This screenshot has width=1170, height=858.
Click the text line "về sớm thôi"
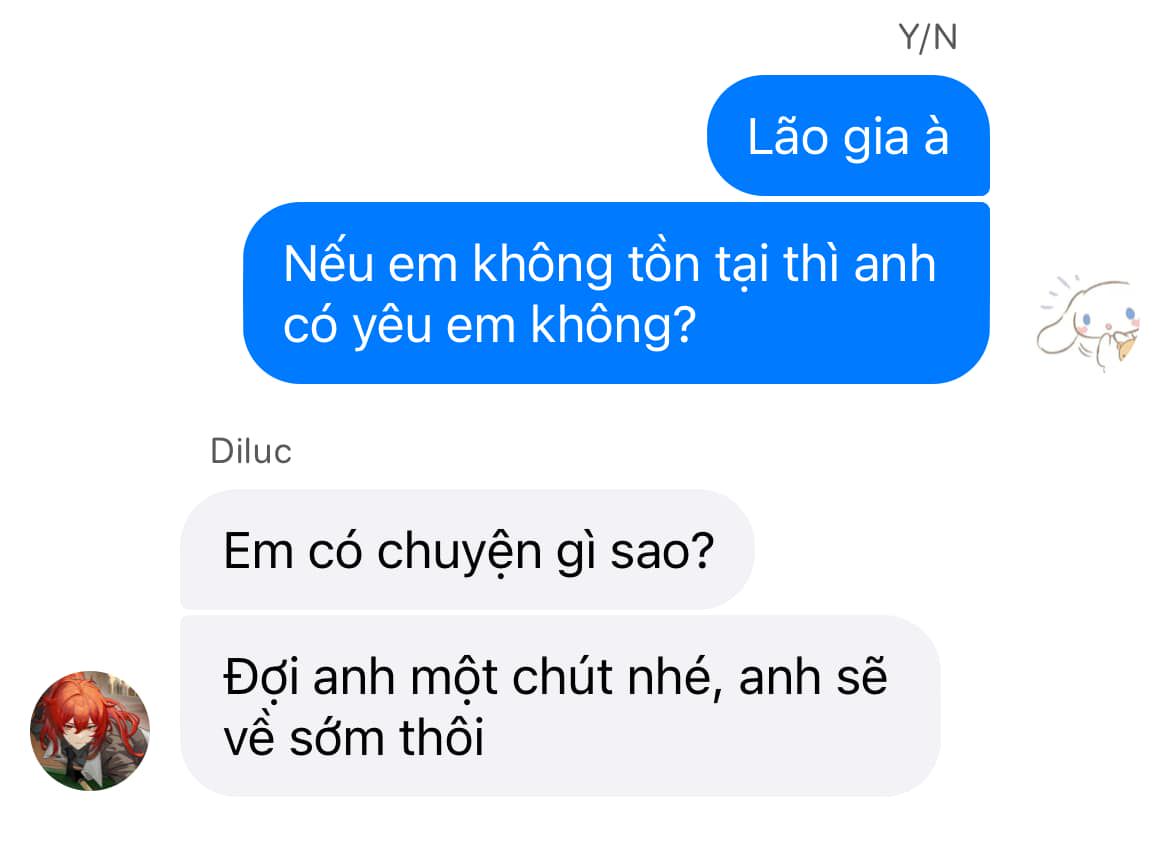pyautogui.click(x=354, y=738)
